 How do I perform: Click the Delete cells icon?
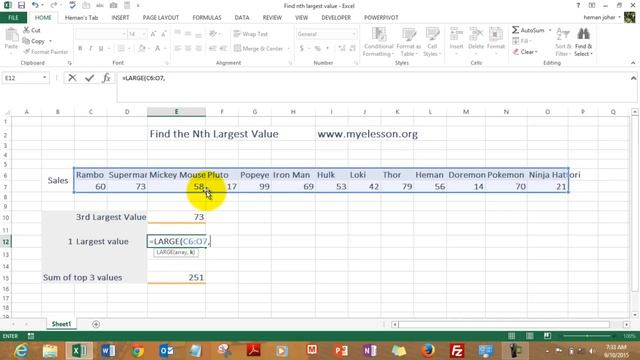[476, 34]
